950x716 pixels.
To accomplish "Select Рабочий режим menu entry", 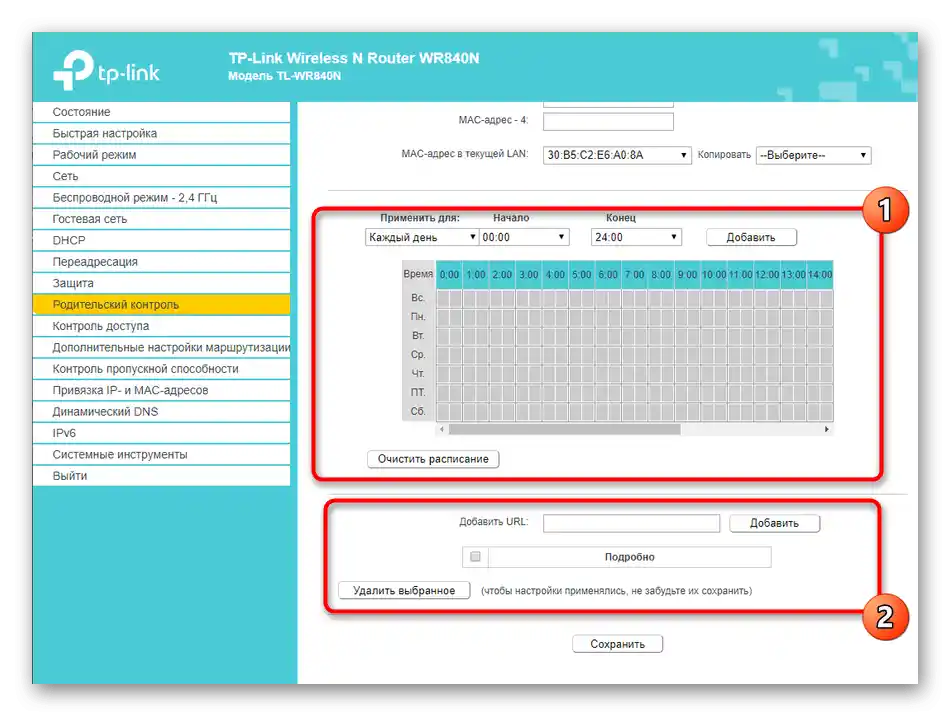I will (x=162, y=154).
